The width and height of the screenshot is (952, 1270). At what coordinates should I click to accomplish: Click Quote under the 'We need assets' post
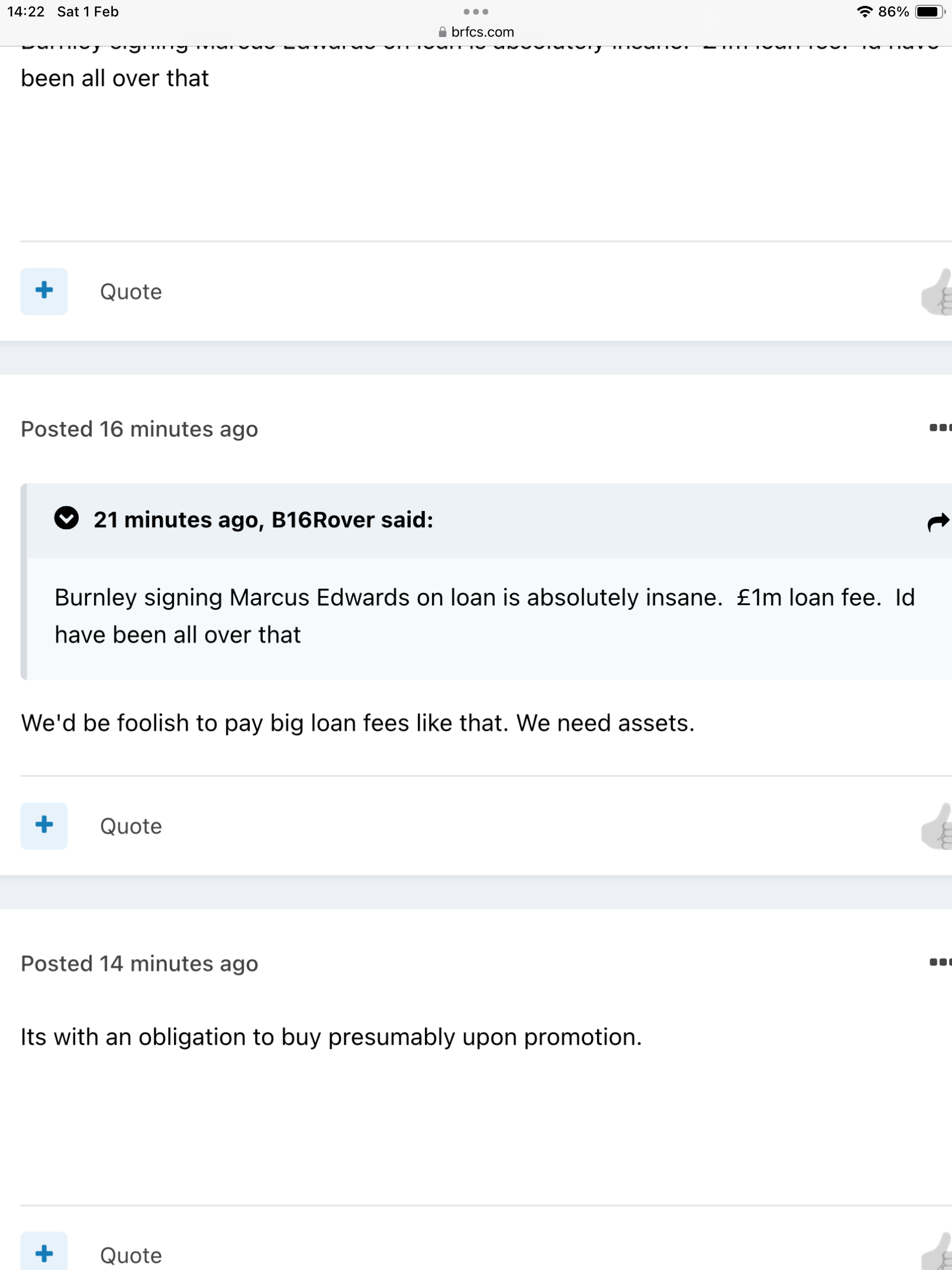coord(130,826)
